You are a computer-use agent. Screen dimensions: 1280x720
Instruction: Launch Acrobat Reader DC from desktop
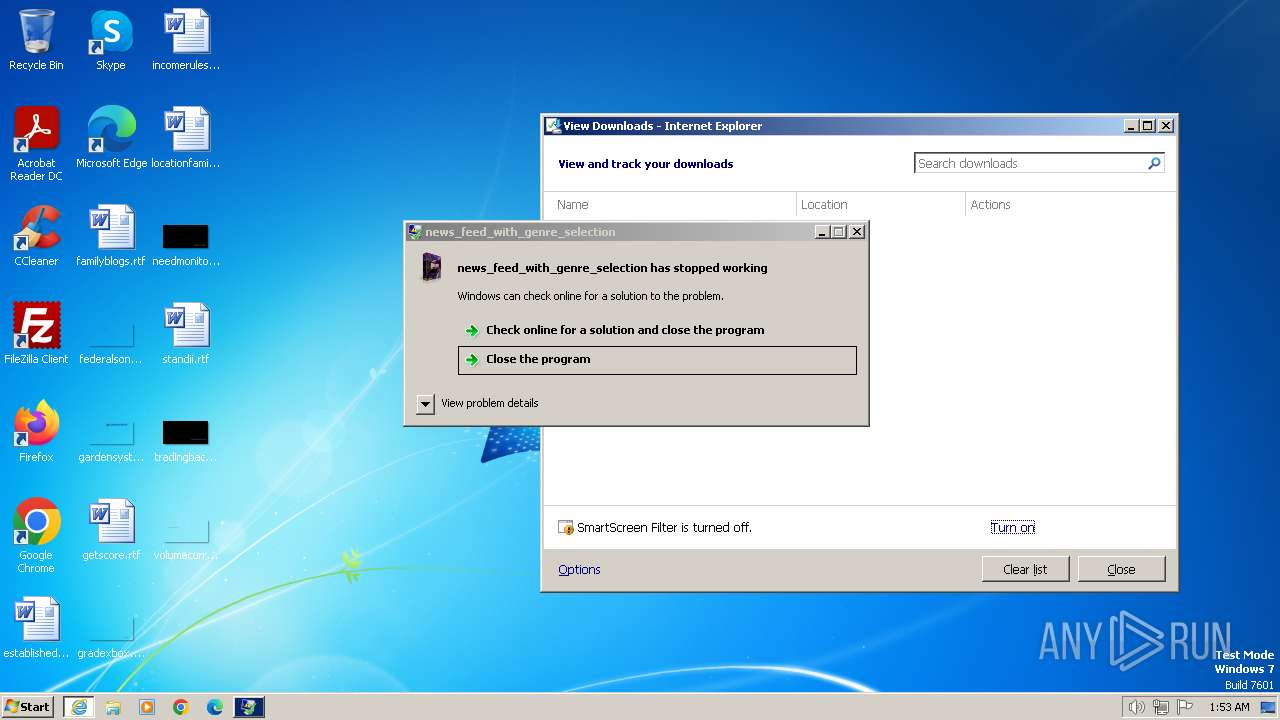(x=36, y=143)
